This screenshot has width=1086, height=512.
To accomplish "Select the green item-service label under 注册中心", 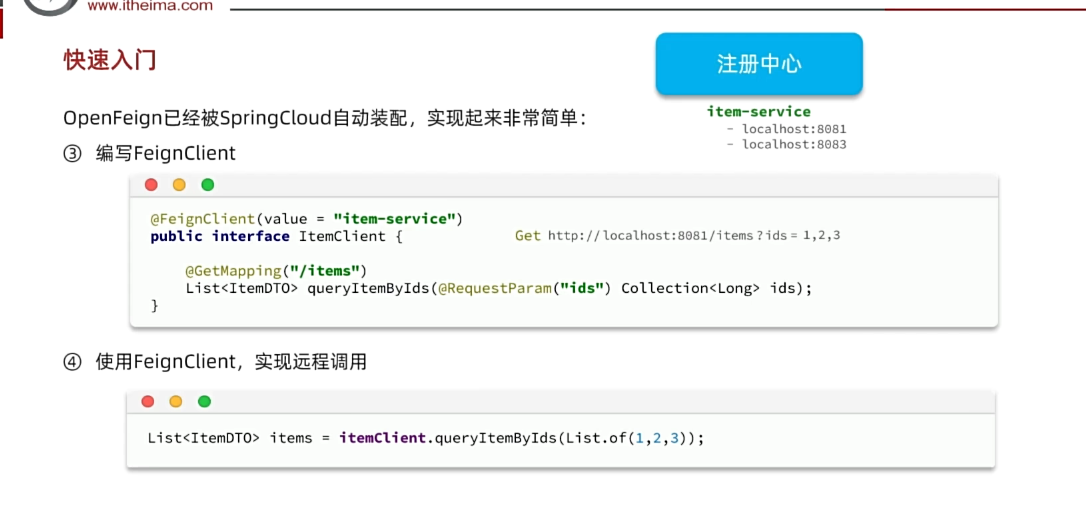I will point(758,111).
